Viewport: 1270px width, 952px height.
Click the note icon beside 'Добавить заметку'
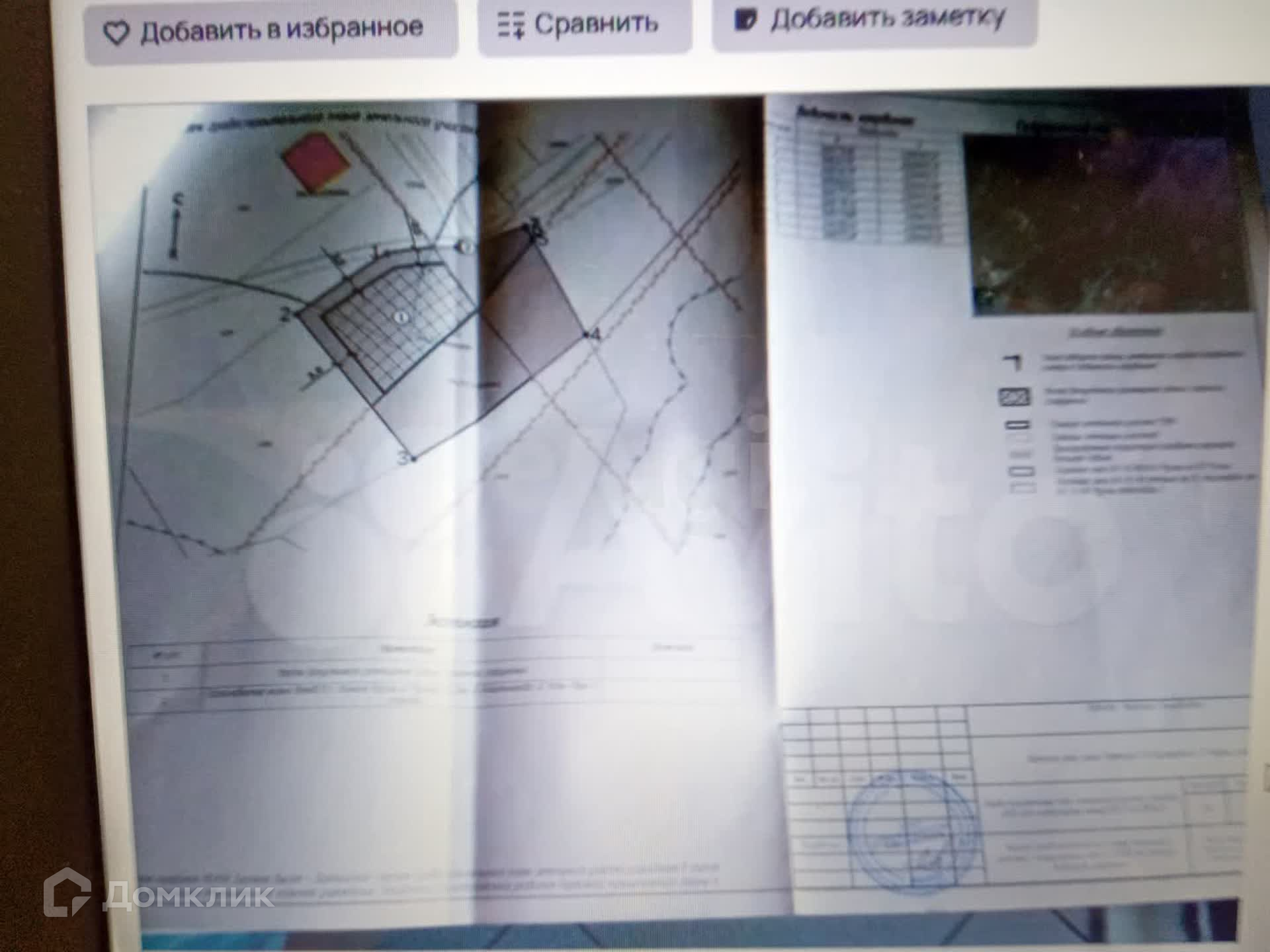point(745,19)
